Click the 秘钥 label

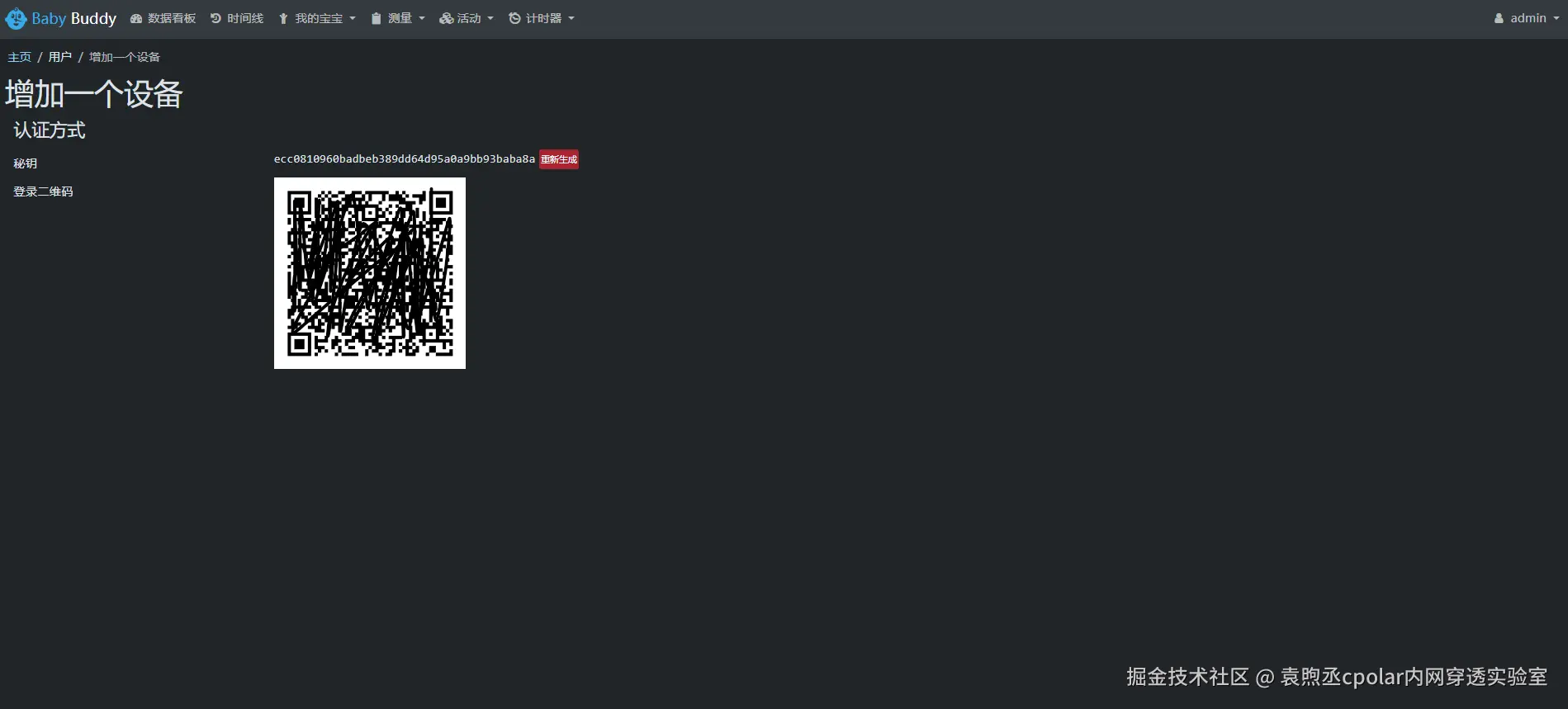[x=26, y=163]
